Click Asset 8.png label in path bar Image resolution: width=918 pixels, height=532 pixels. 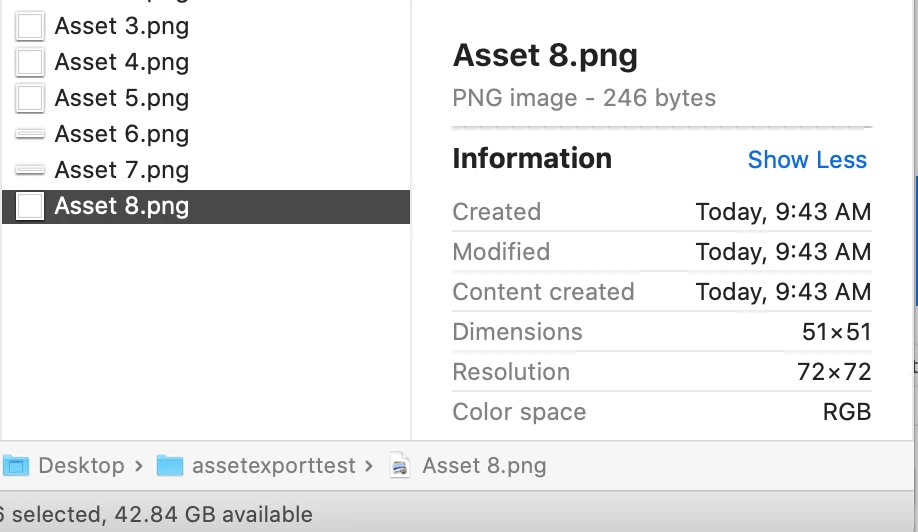[484, 466]
